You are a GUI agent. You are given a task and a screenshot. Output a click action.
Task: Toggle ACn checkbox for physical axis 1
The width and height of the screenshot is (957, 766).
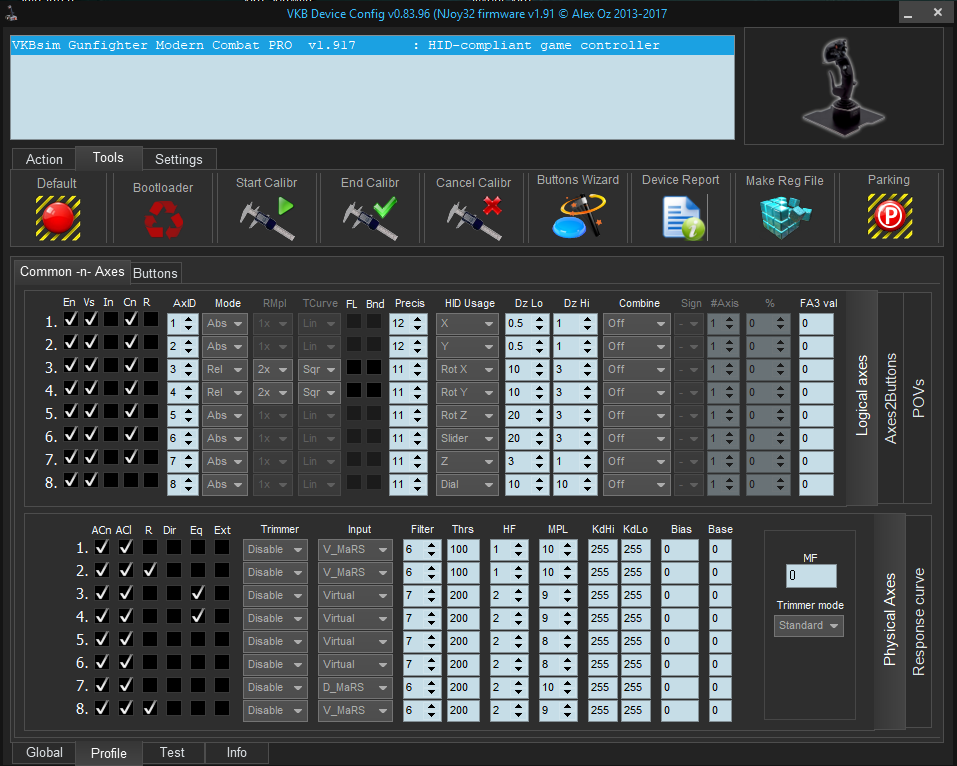coord(102,547)
